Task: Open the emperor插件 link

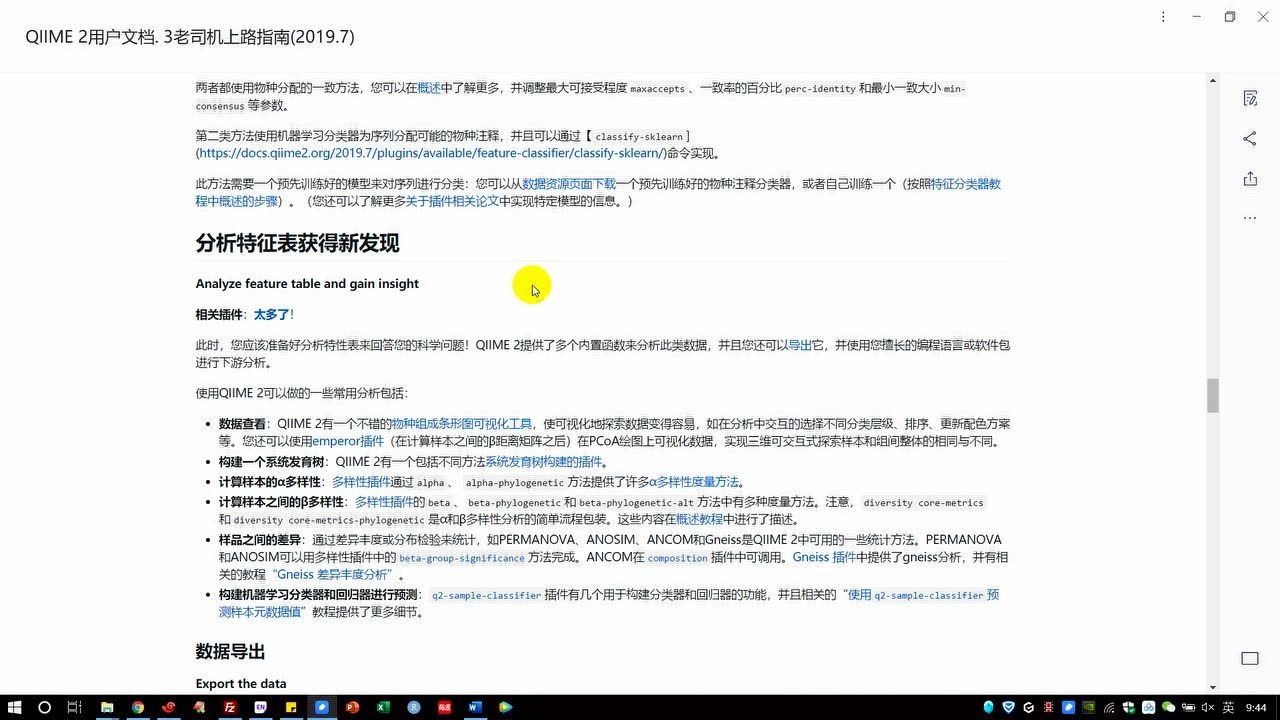Action: pos(348,441)
